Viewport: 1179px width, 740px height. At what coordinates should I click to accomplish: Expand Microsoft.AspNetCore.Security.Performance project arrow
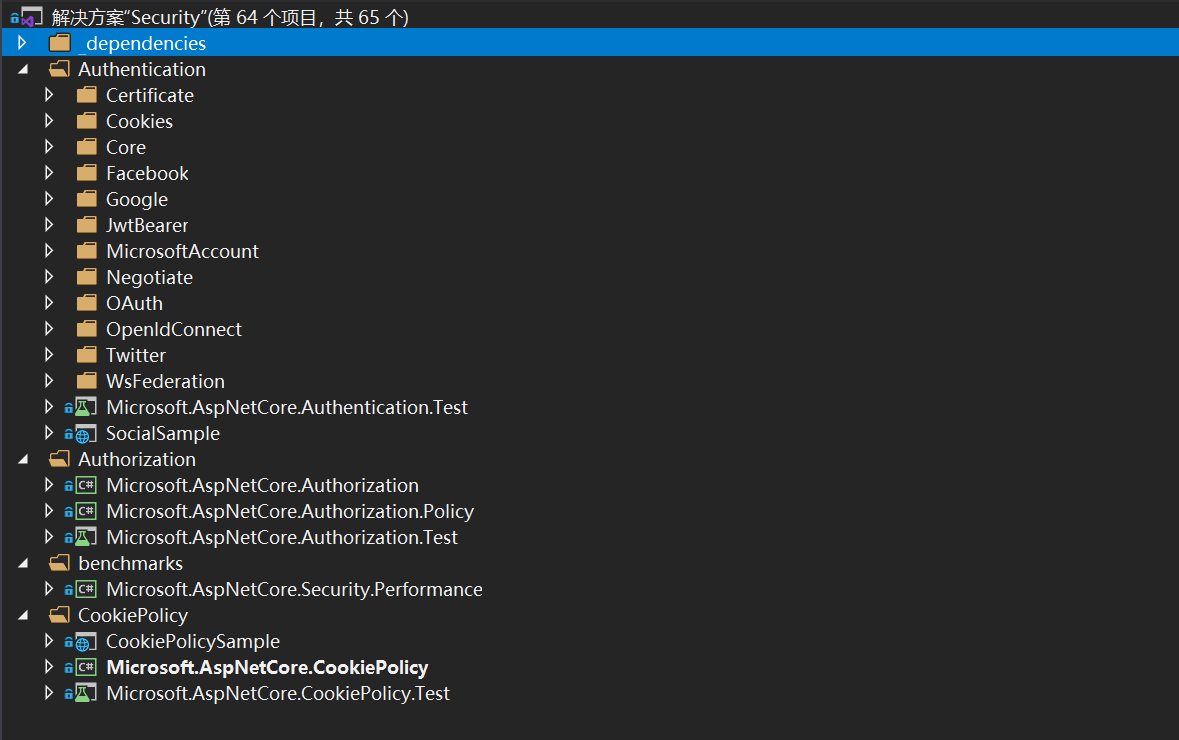point(49,590)
